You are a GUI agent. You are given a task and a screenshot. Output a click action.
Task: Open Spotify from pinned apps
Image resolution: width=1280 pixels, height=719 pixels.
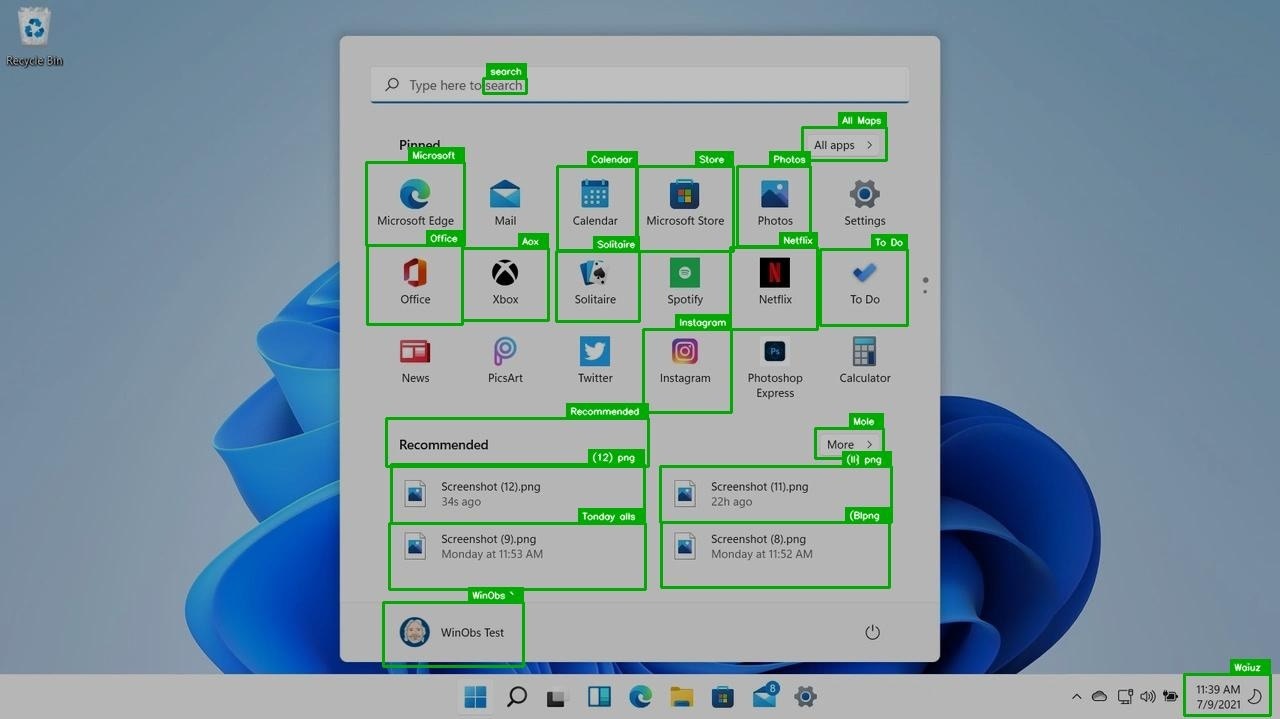pyautogui.click(x=685, y=283)
